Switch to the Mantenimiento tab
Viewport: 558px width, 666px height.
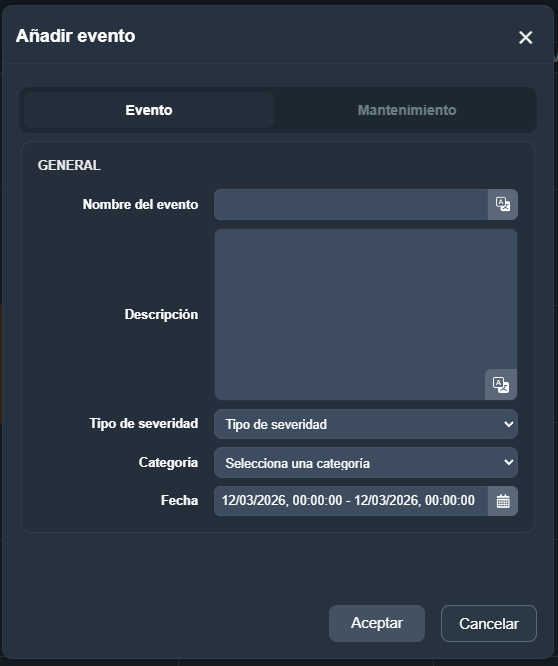coord(406,110)
